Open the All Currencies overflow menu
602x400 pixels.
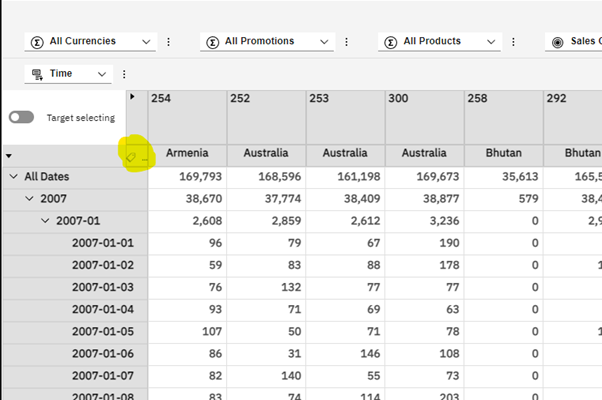pos(168,42)
